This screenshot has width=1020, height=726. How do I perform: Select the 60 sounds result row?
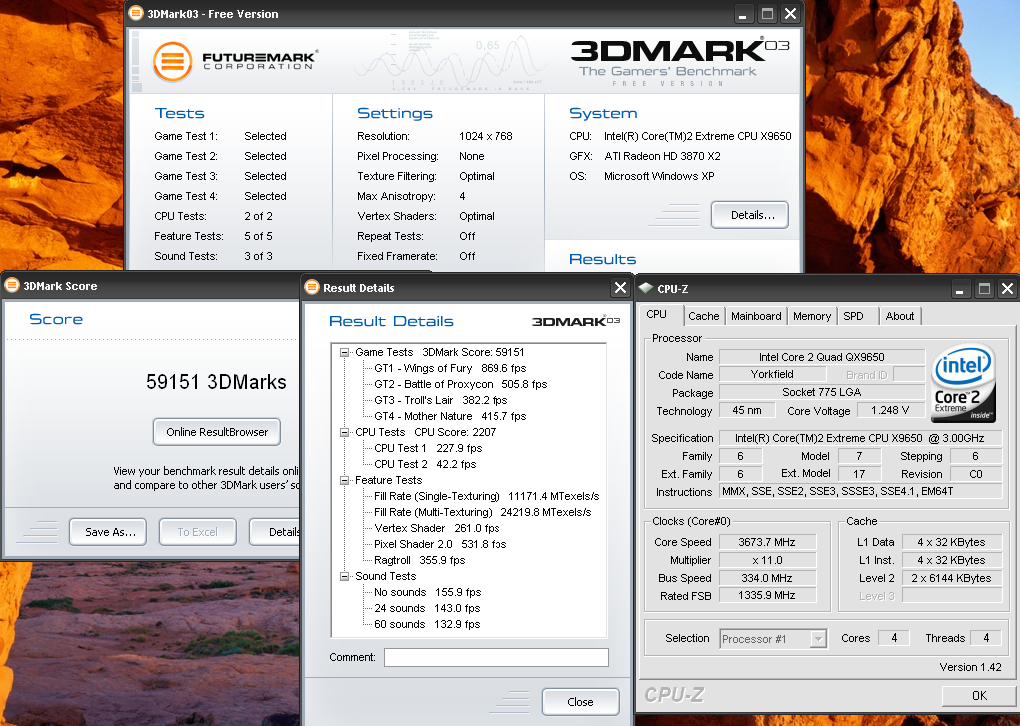427,624
